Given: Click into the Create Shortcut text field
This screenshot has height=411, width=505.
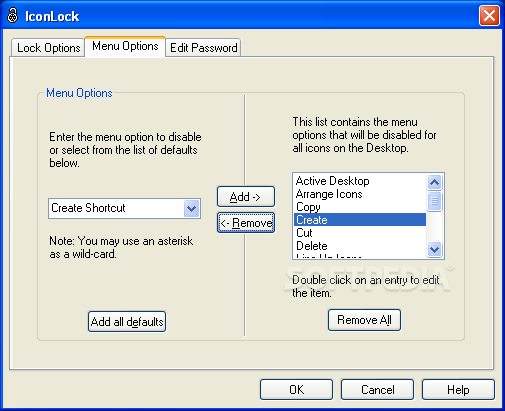Looking at the screenshot, I should [116, 208].
